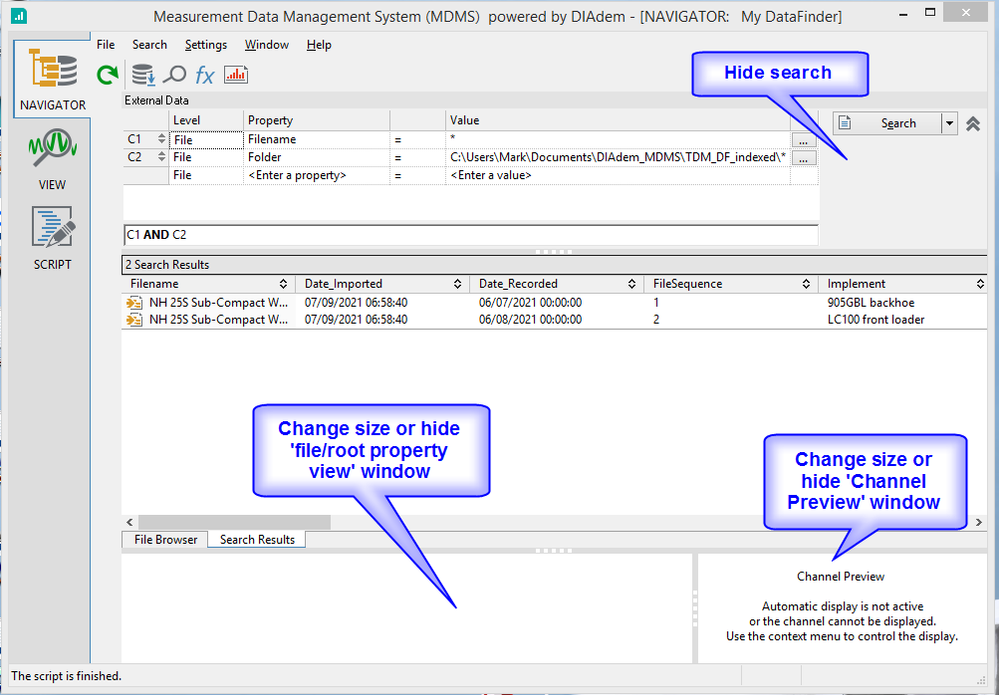Open the File menu
Screen dimensions: 999x695
pos(106,45)
